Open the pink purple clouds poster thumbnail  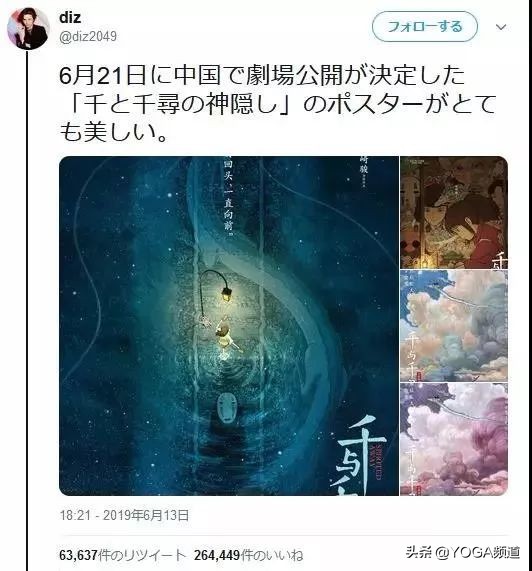[454, 440]
